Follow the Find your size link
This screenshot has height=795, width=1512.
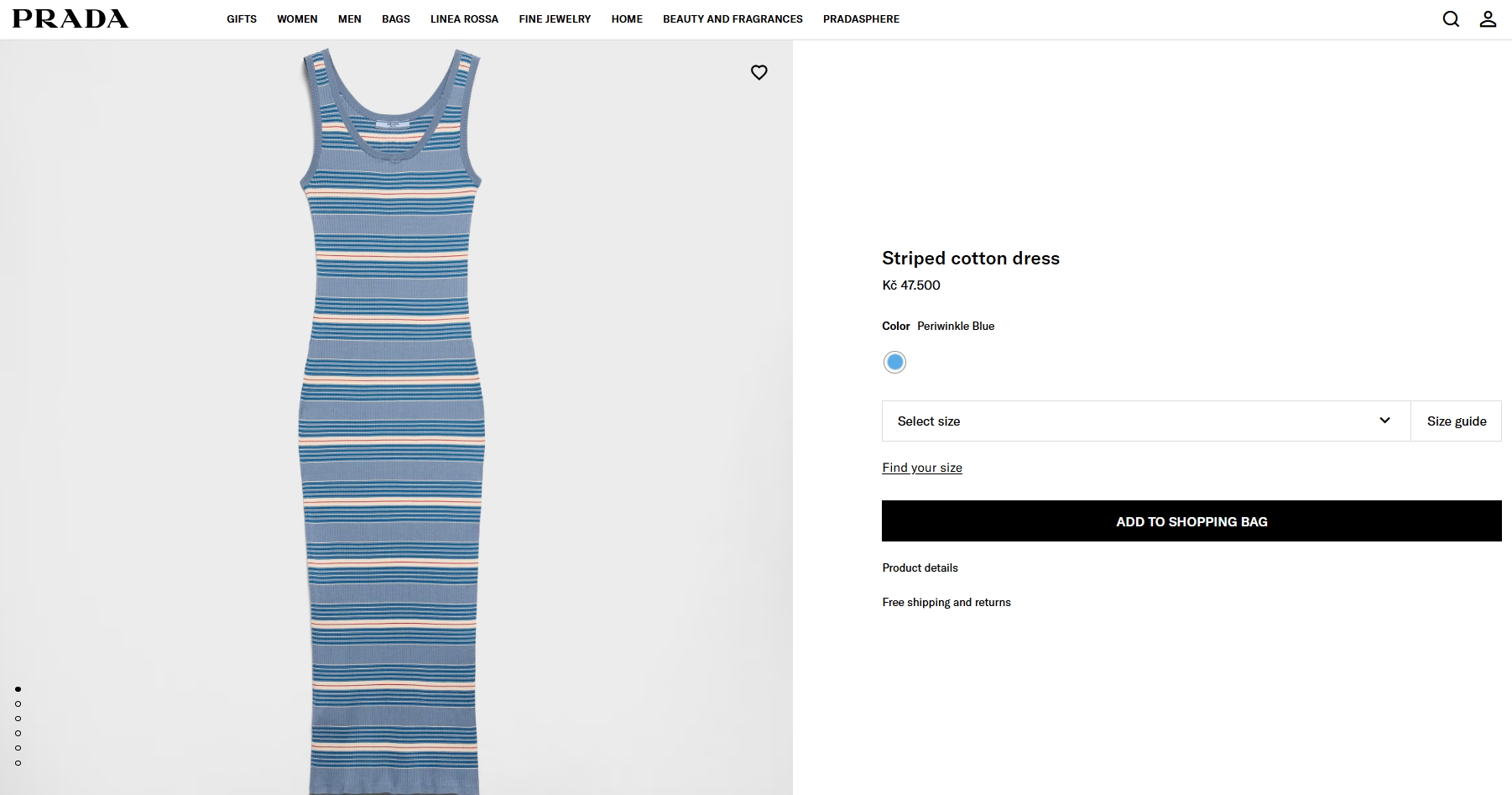[x=921, y=468]
